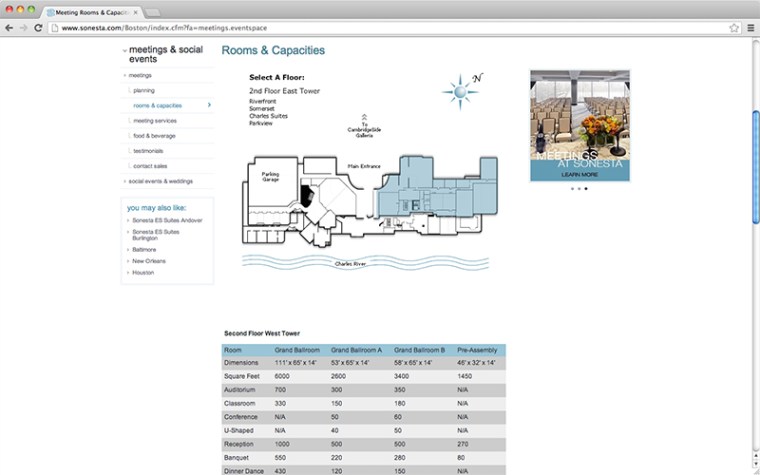Screen dimensions: 760x475
Task: Click the arrow beside rooms & capacities
Action: [x=209, y=105]
